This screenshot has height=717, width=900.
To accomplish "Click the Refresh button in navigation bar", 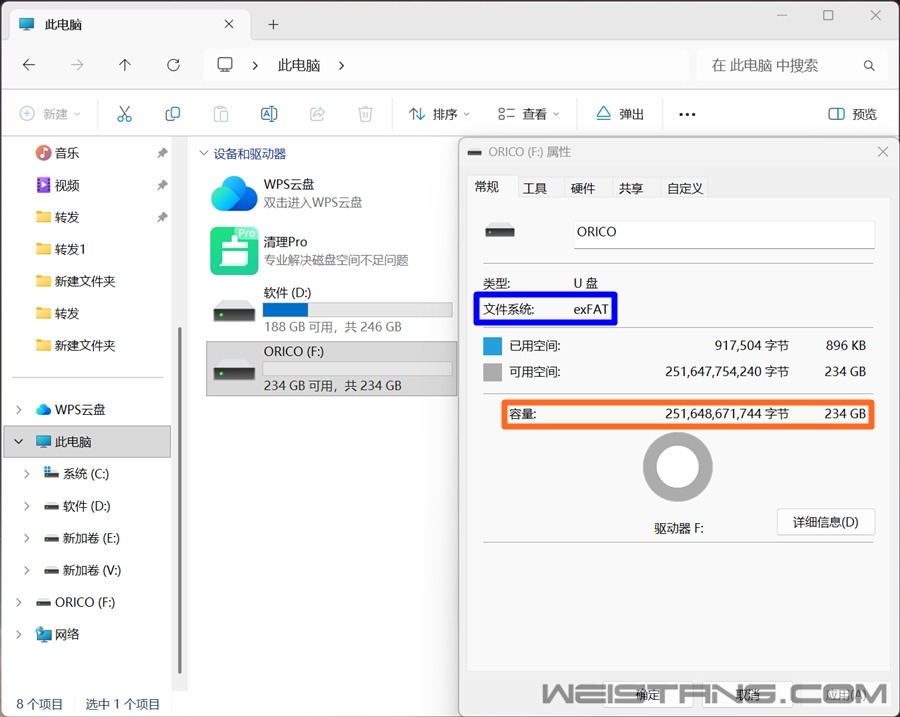I will coord(173,65).
